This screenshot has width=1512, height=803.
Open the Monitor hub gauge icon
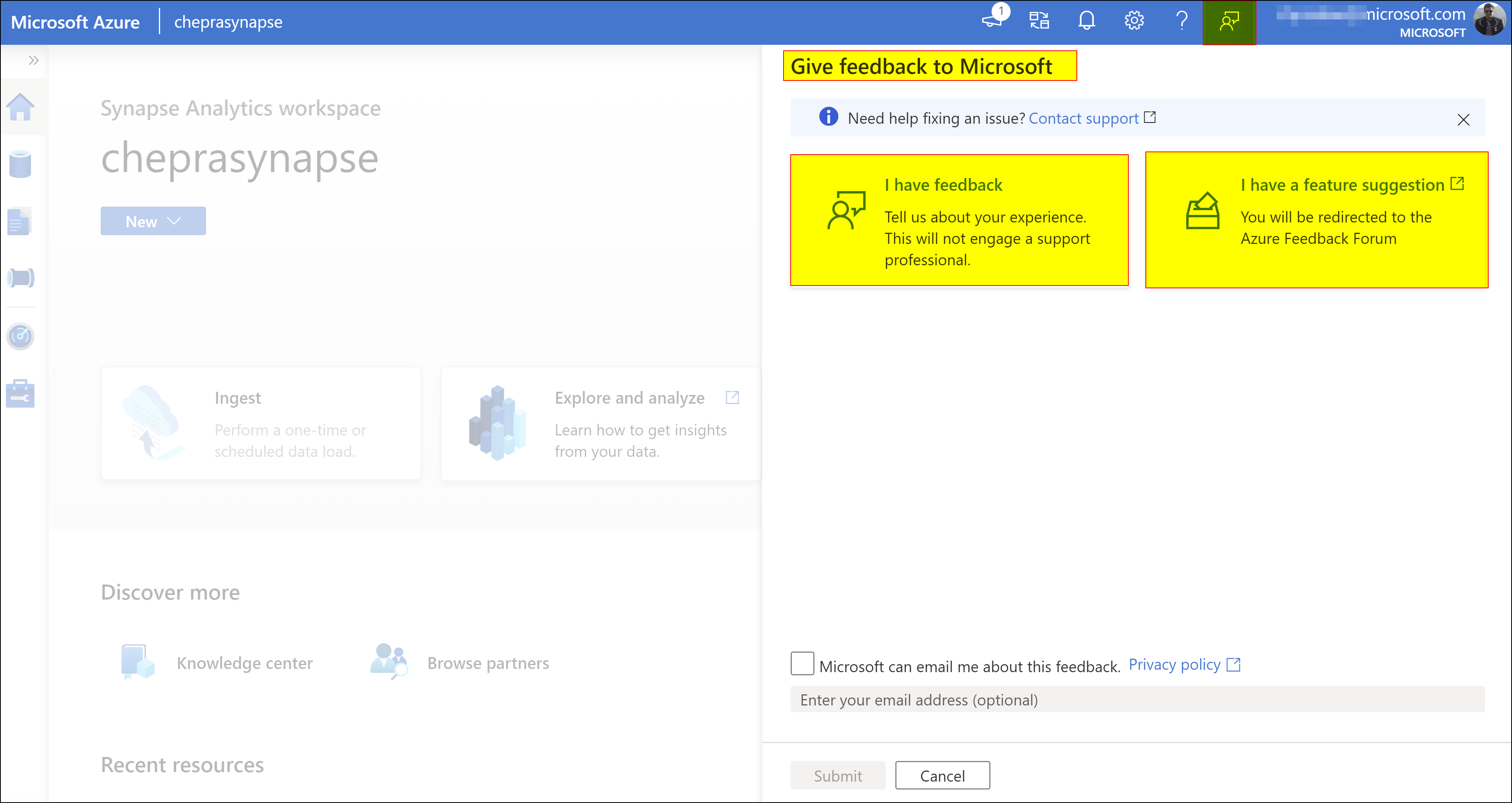[21, 336]
